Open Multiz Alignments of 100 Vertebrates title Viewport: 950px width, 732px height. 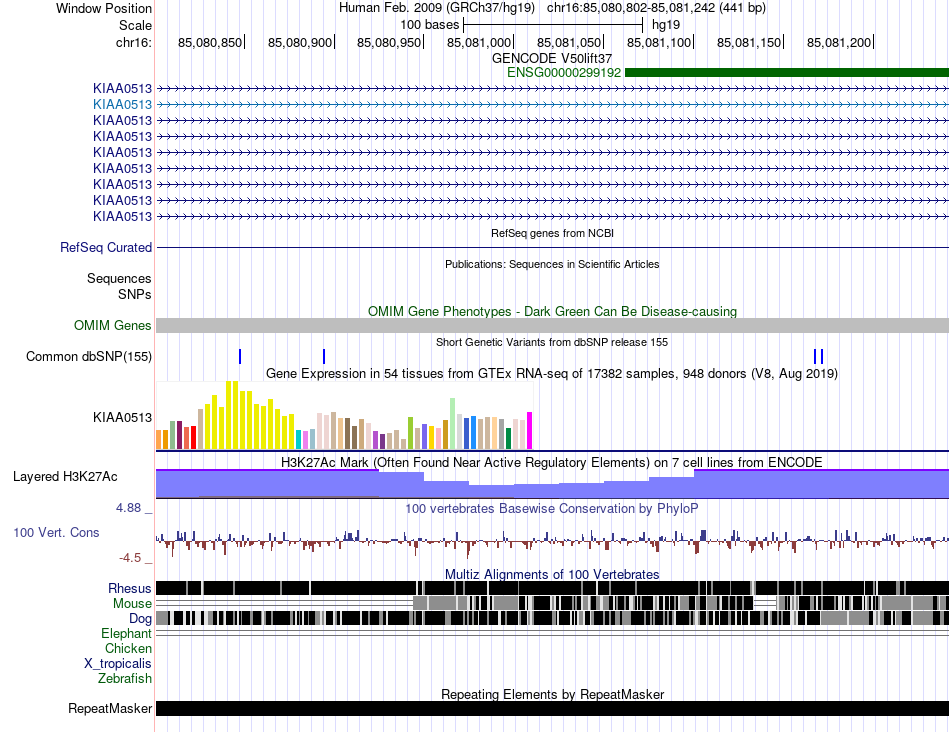coord(552,574)
